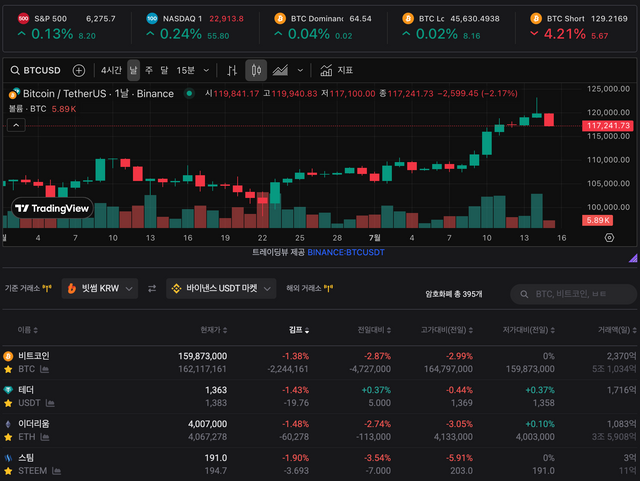Open the 바이낸스 USDT 마켓 dropdown
640x481 pixels.
pos(221,289)
